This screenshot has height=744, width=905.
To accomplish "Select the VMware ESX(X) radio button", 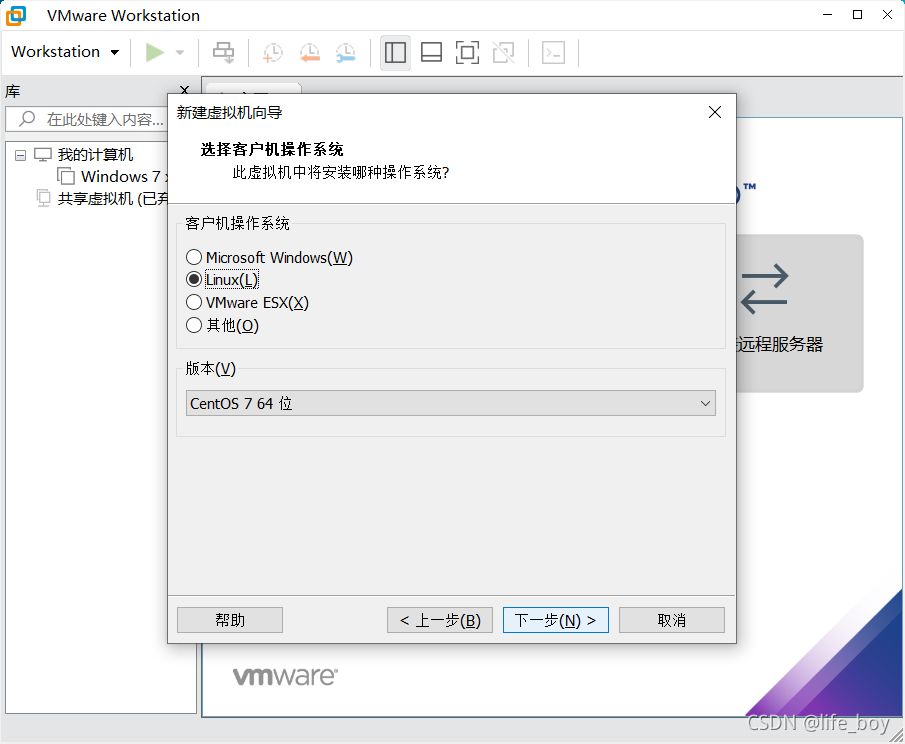I will [x=194, y=302].
